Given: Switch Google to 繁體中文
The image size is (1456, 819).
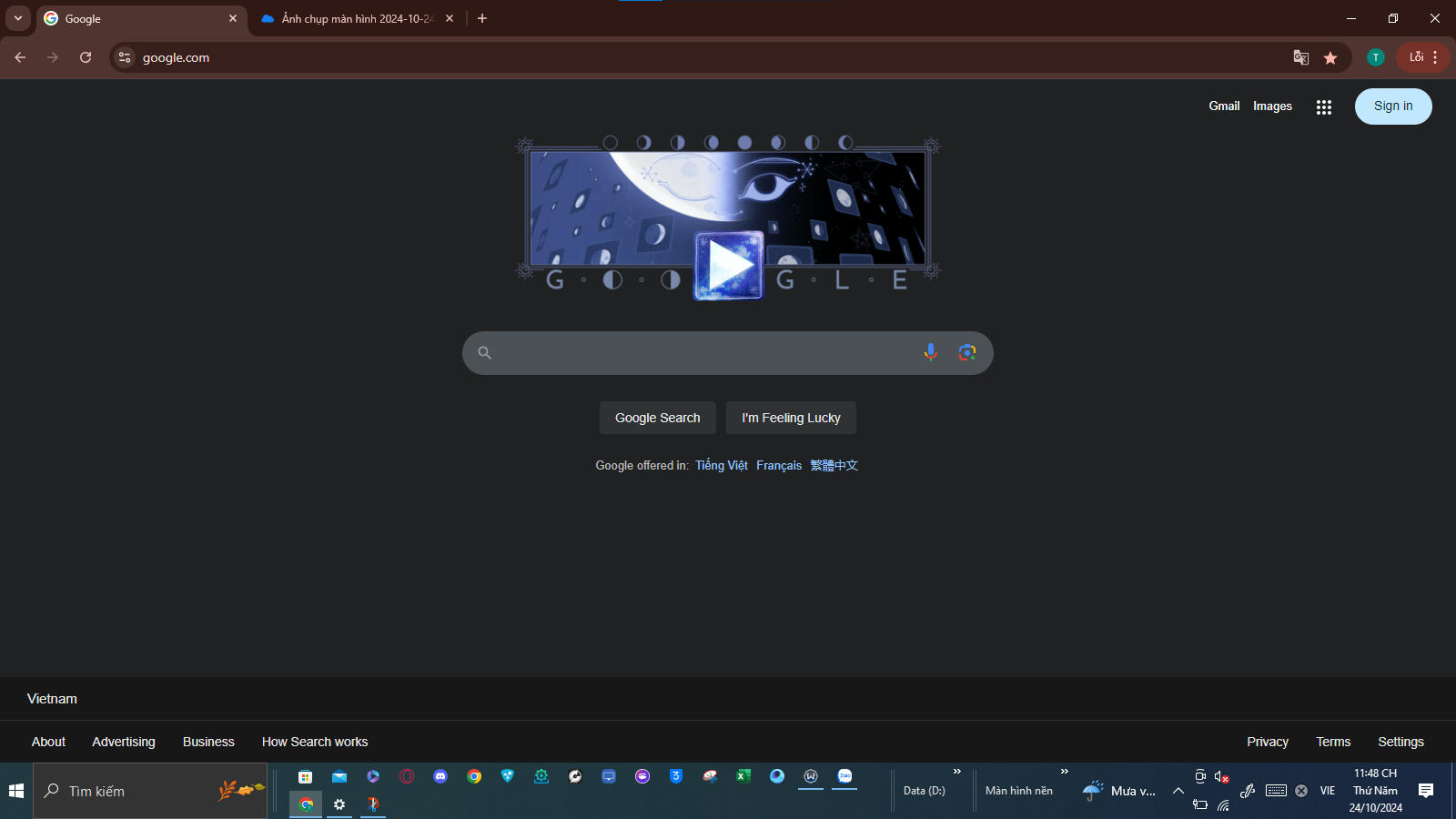Looking at the screenshot, I should point(834,465).
